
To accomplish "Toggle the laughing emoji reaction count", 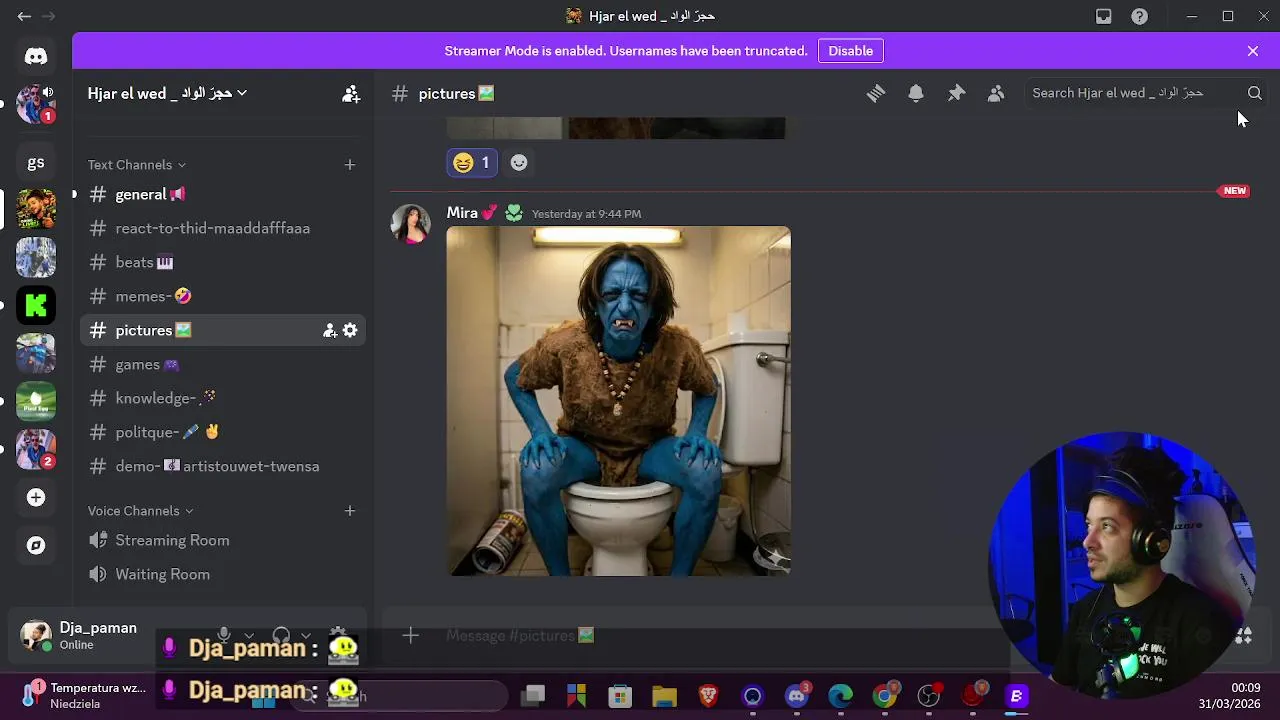I will click(x=472, y=162).
